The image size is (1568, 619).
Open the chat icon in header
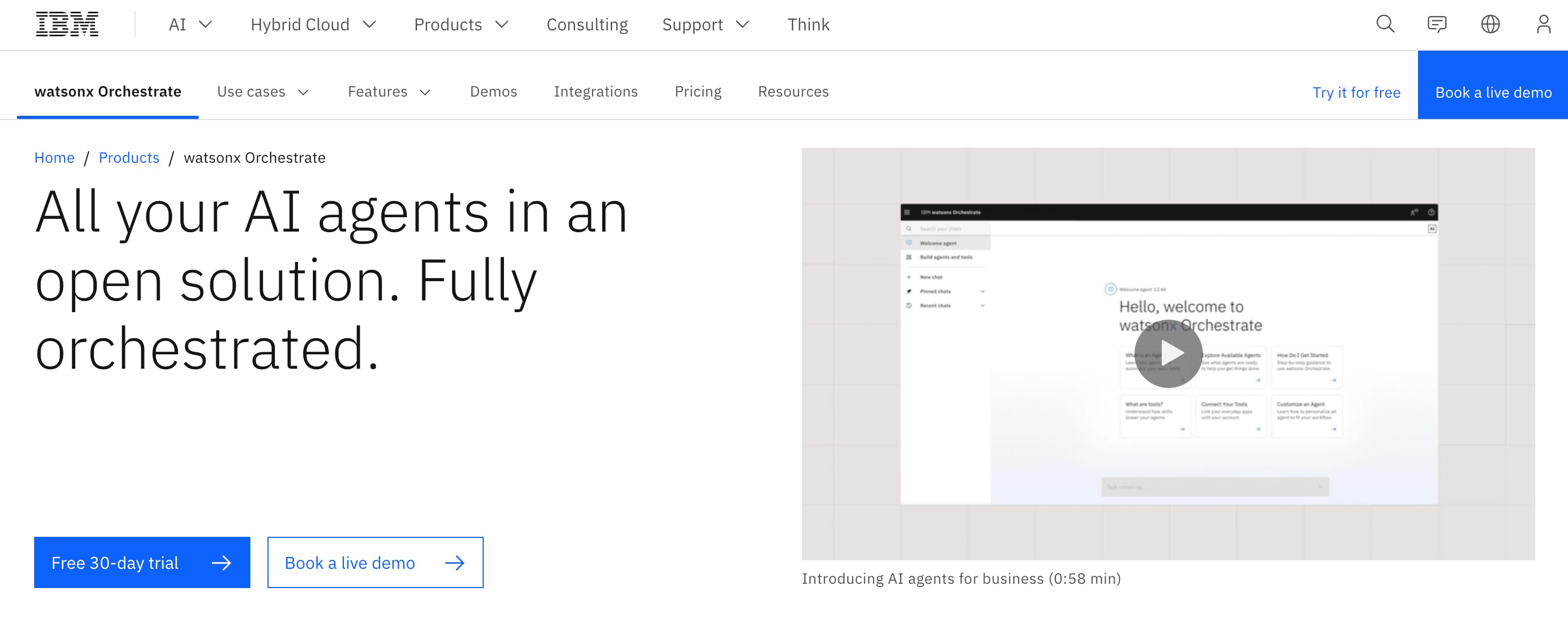(x=1437, y=25)
